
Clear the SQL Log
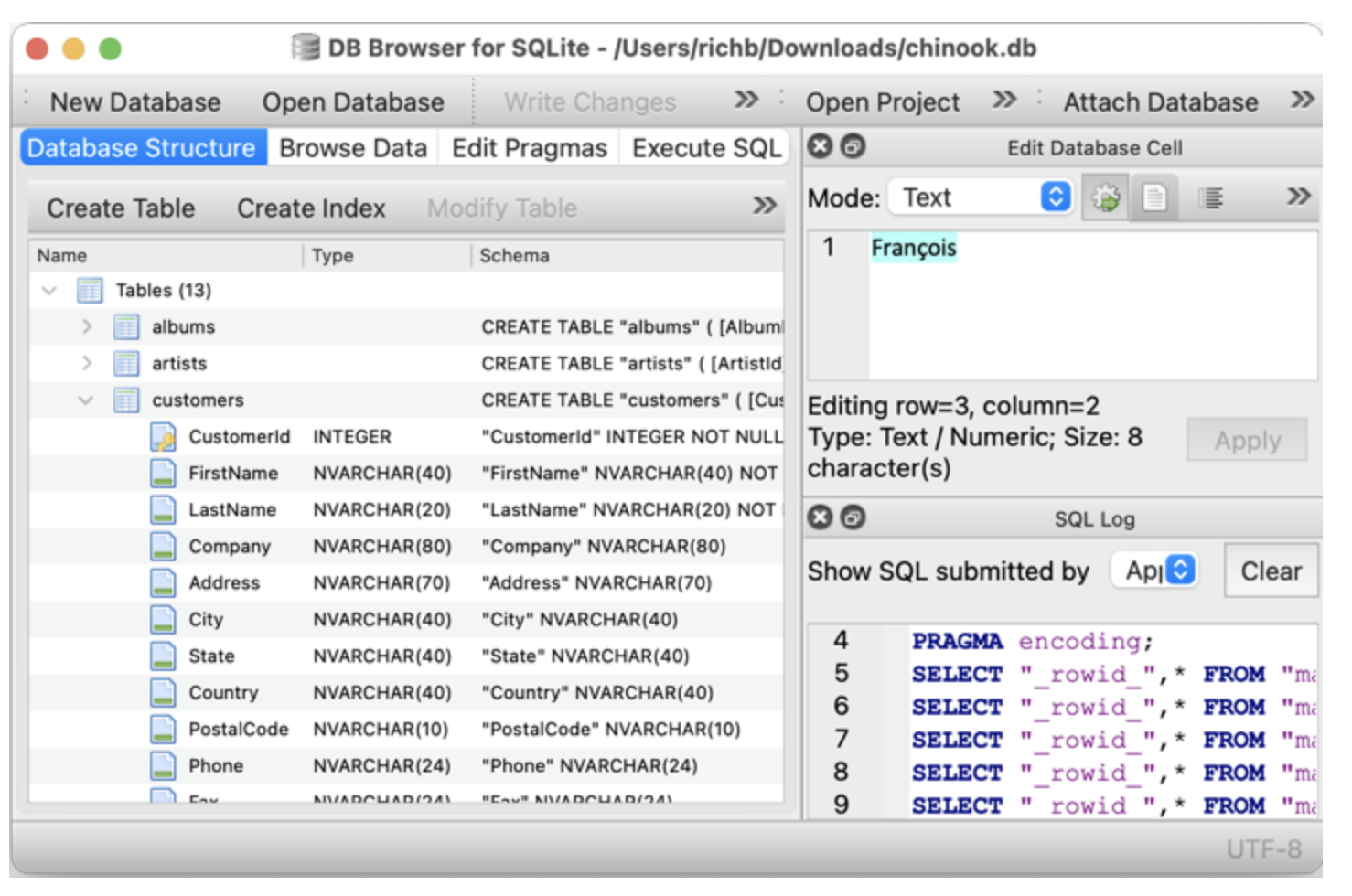pos(1271,571)
